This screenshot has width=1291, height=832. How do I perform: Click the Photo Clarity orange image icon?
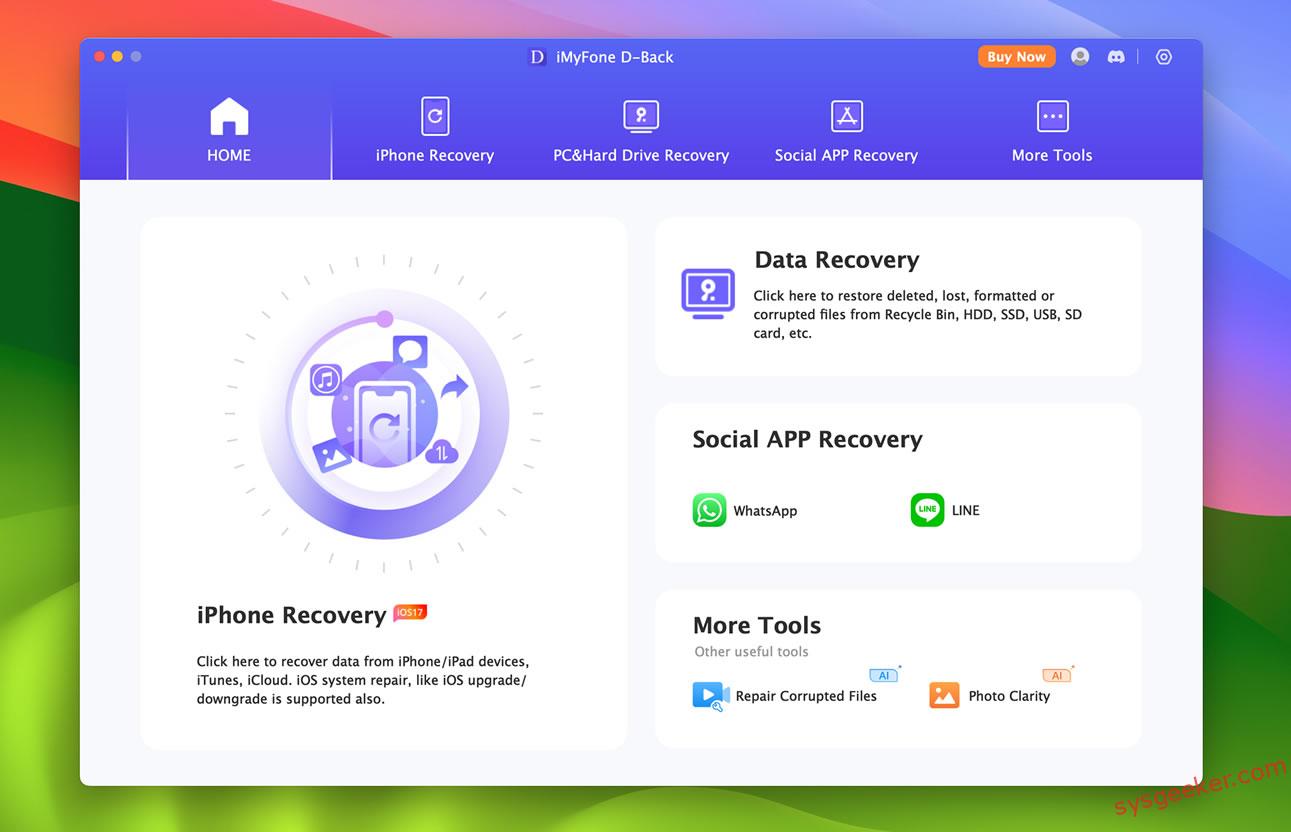pyautogui.click(x=944, y=695)
